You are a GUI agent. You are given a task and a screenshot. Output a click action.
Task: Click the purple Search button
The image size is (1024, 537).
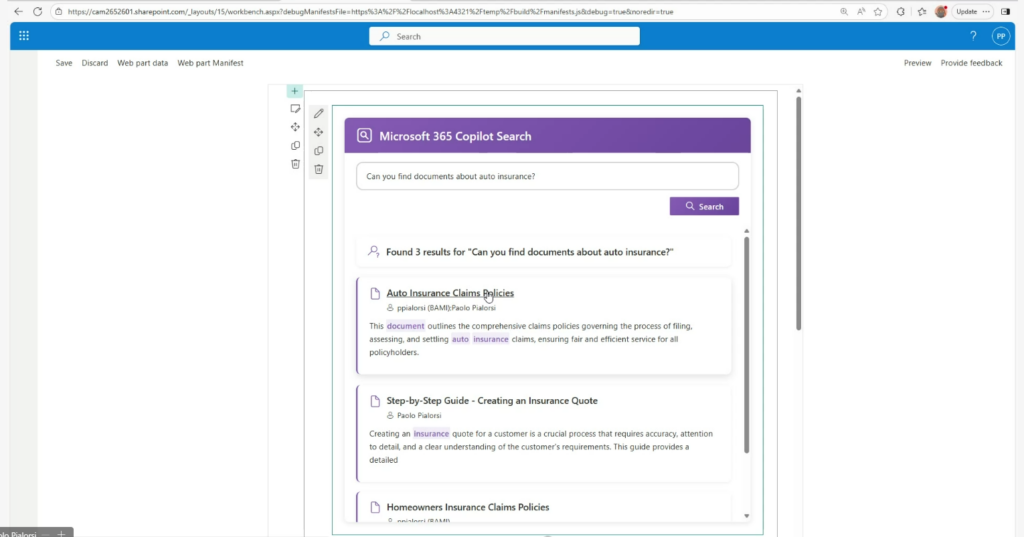point(704,206)
